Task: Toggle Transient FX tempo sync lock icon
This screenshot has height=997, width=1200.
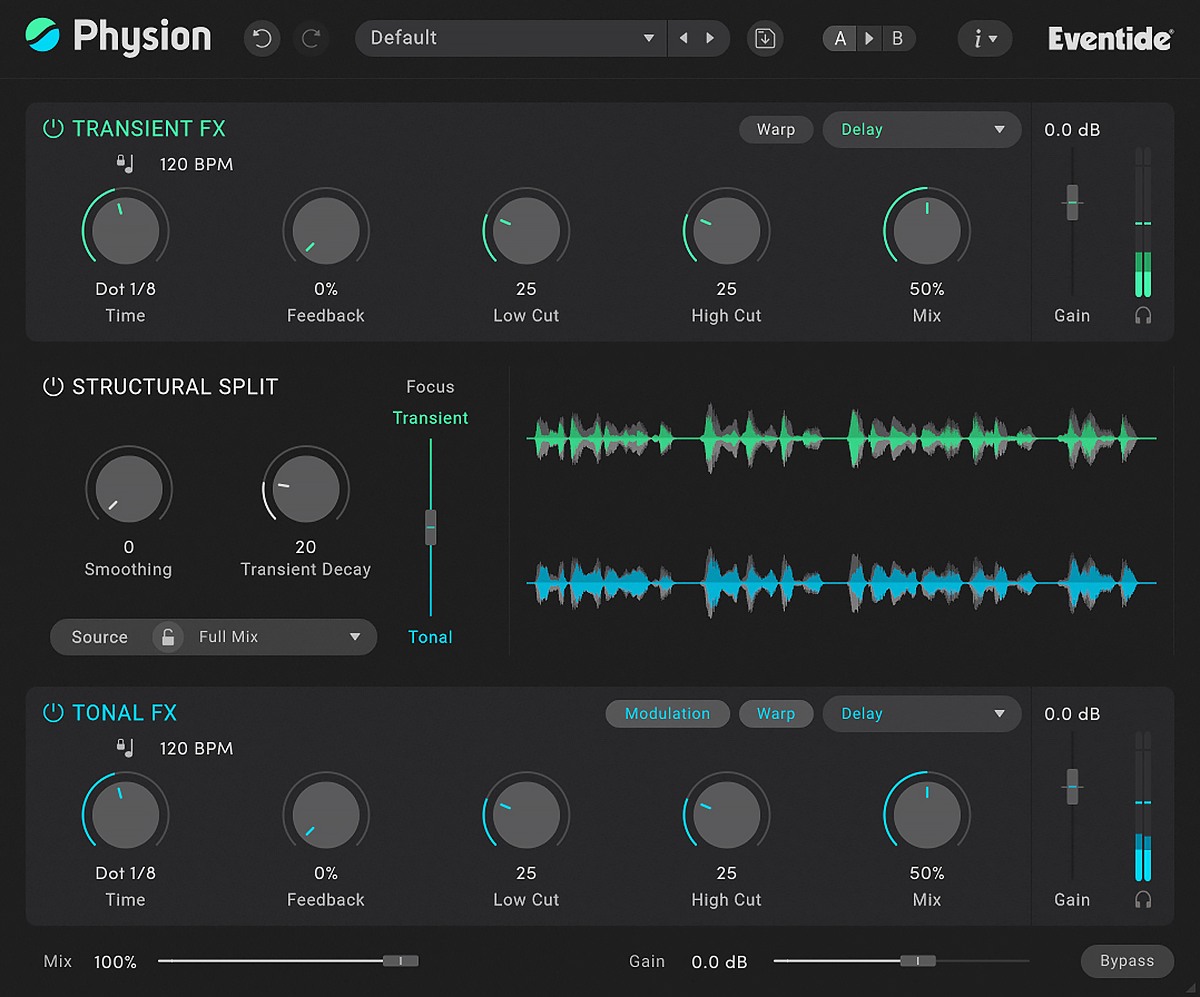Action: [125, 163]
